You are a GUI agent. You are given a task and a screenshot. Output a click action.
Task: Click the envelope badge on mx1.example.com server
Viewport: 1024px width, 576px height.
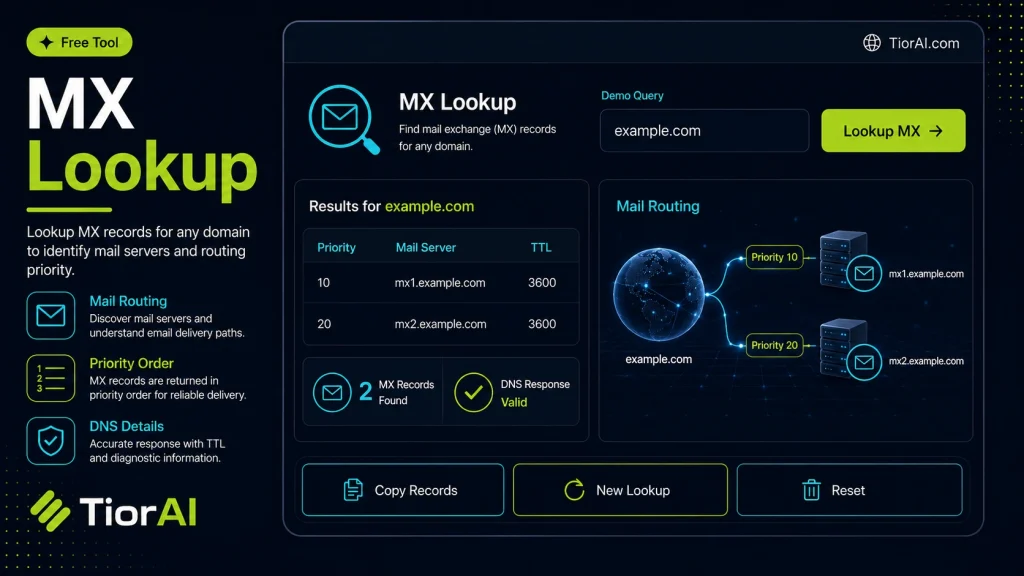click(x=864, y=273)
